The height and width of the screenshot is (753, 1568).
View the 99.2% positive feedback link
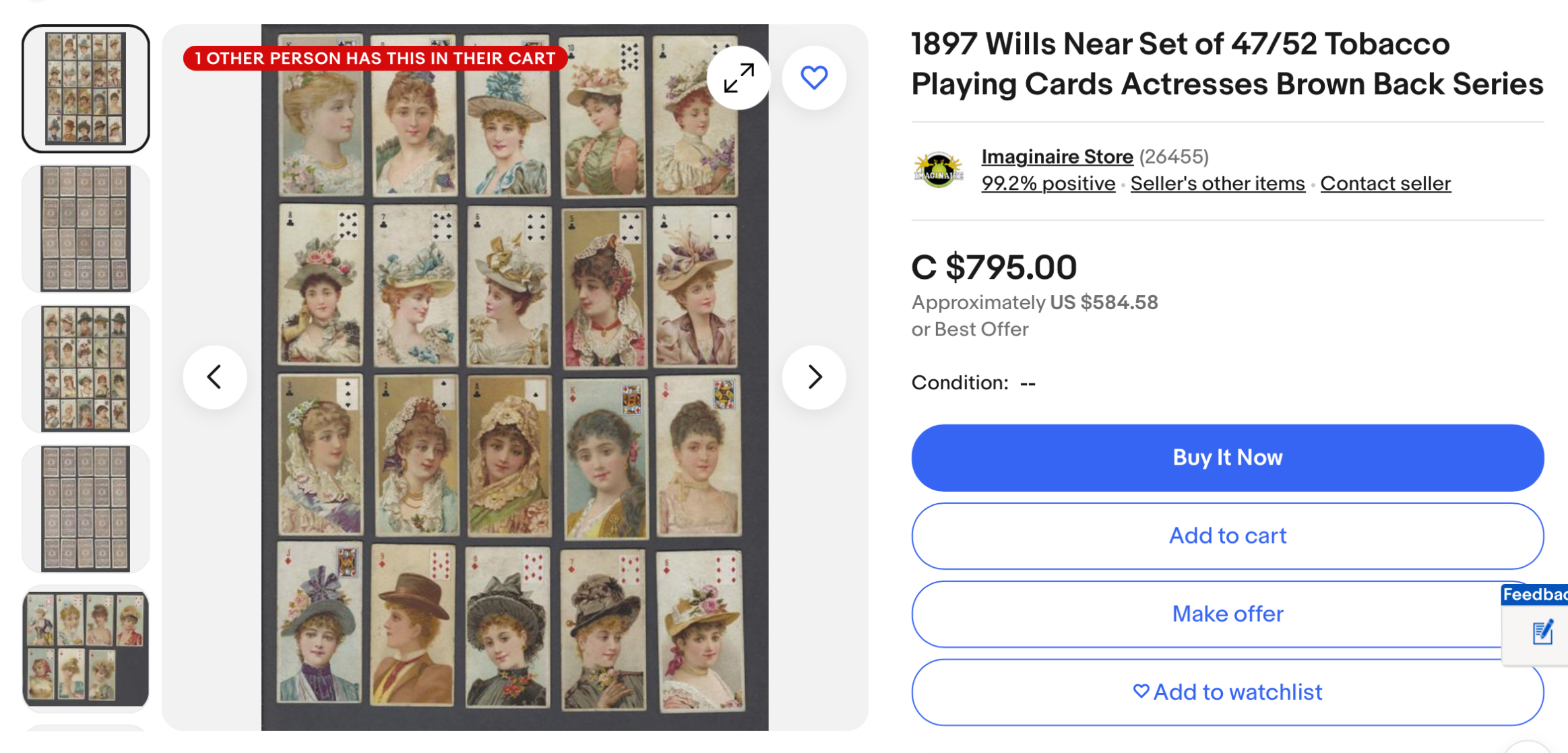(1048, 184)
